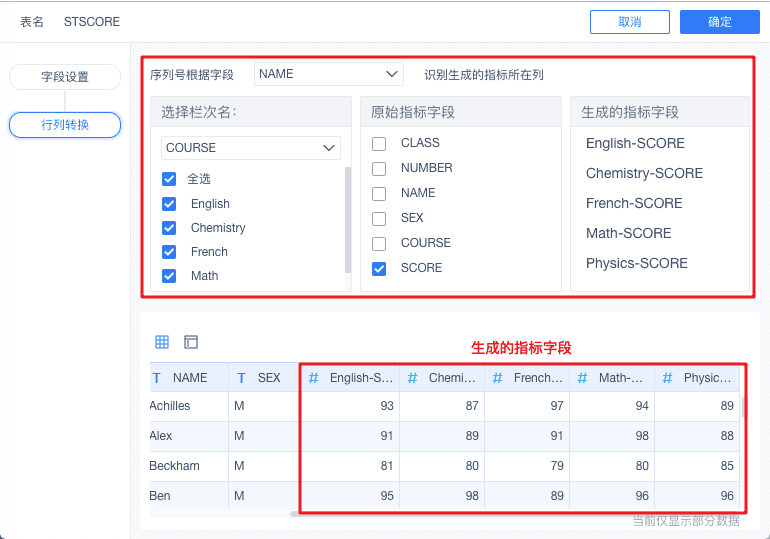Click text type icon of NAME column

click(x=157, y=378)
